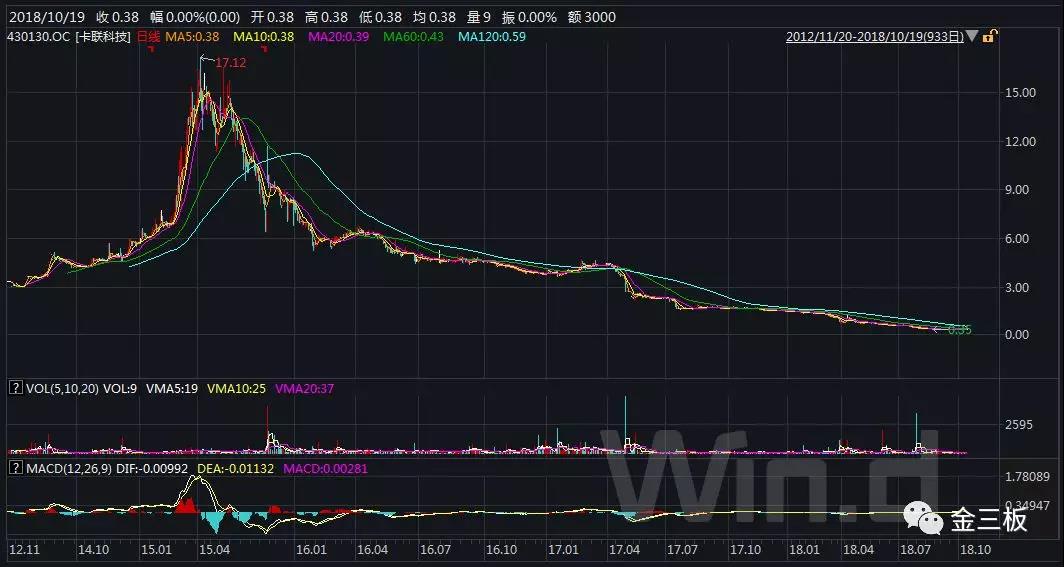Select the MA60 moving average label
This screenshot has height=567, width=1064.
(413, 37)
